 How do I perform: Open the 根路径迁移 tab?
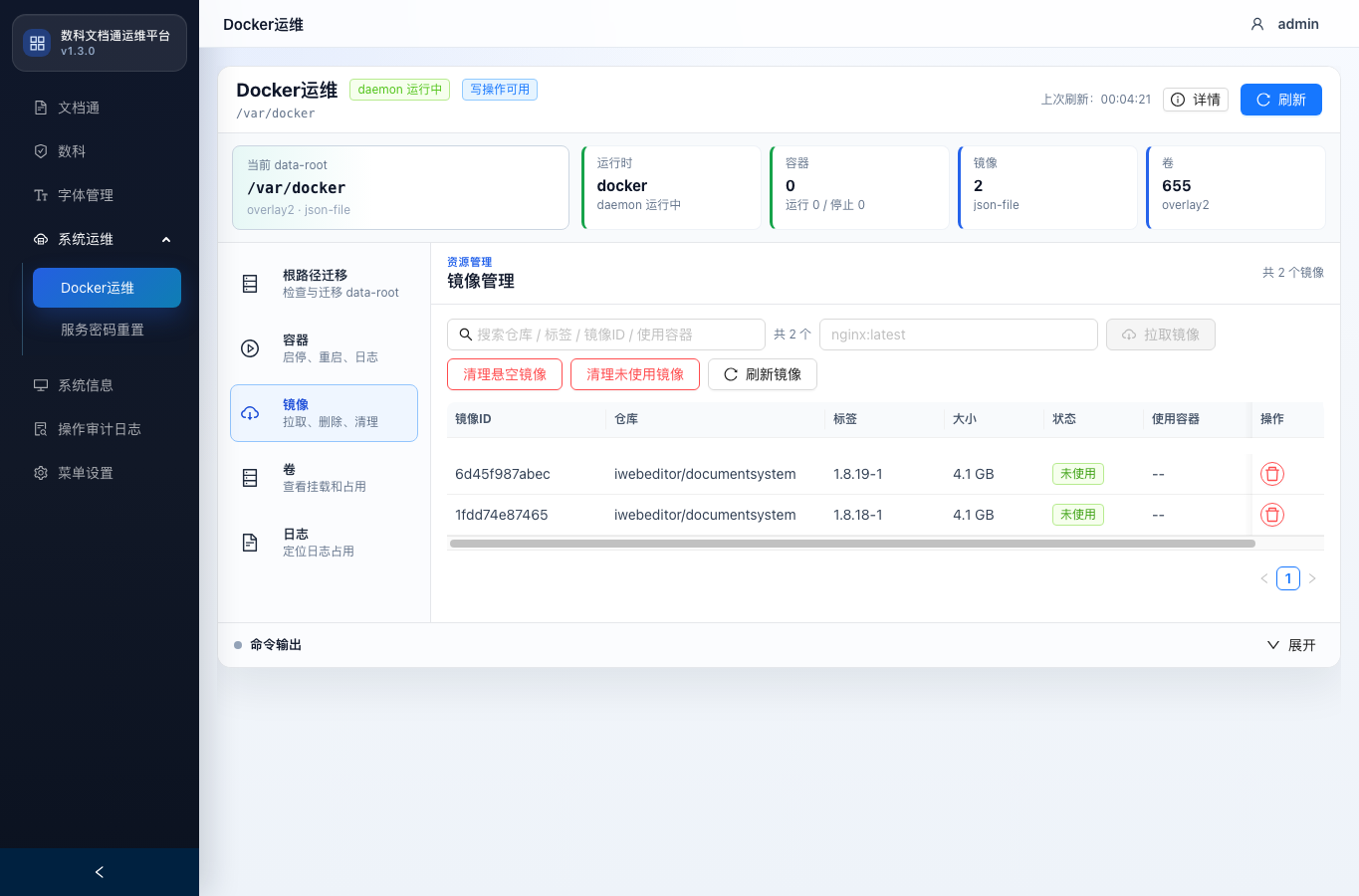324,284
